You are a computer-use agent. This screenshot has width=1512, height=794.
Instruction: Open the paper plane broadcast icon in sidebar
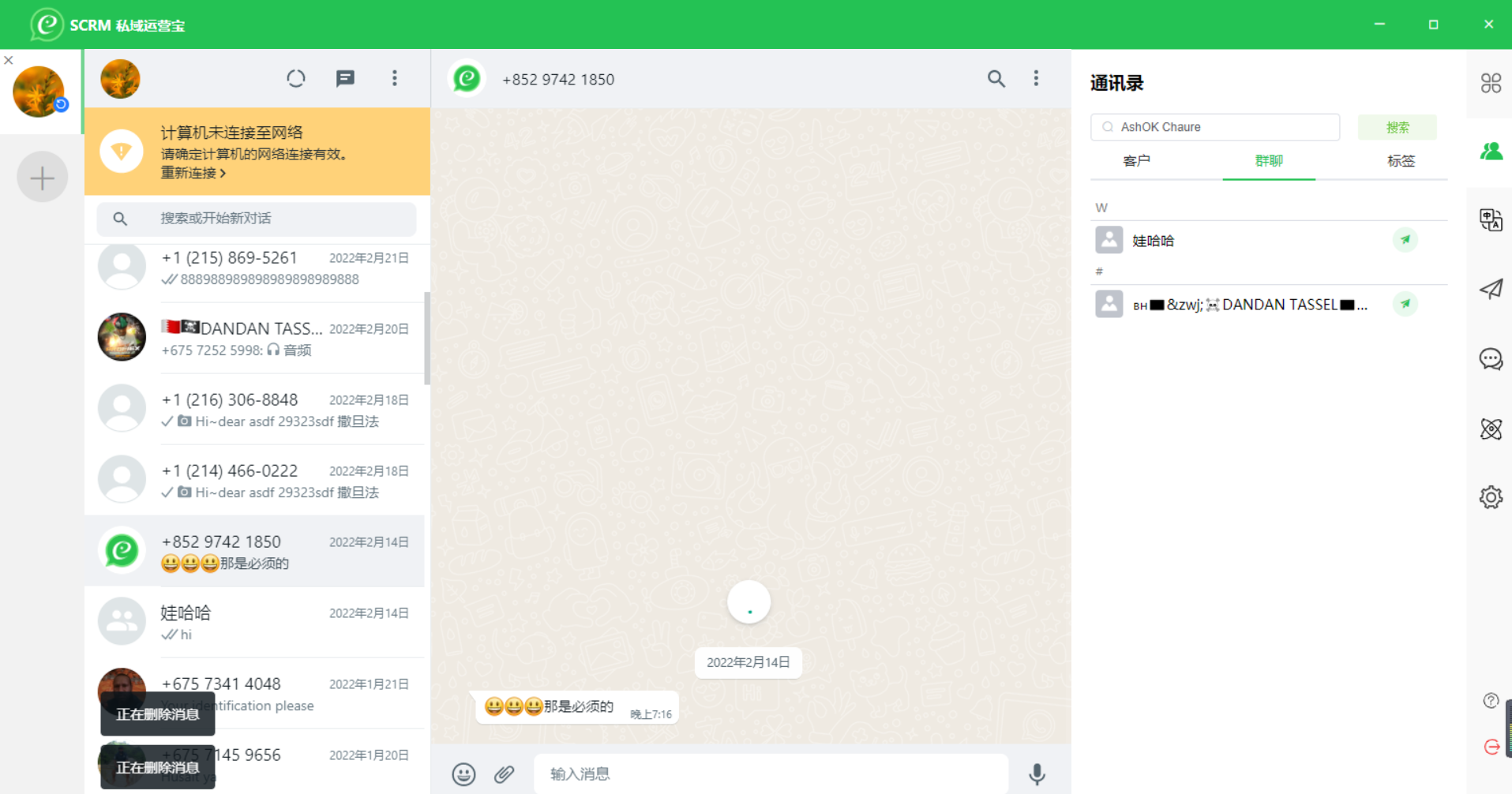pos(1491,289)
